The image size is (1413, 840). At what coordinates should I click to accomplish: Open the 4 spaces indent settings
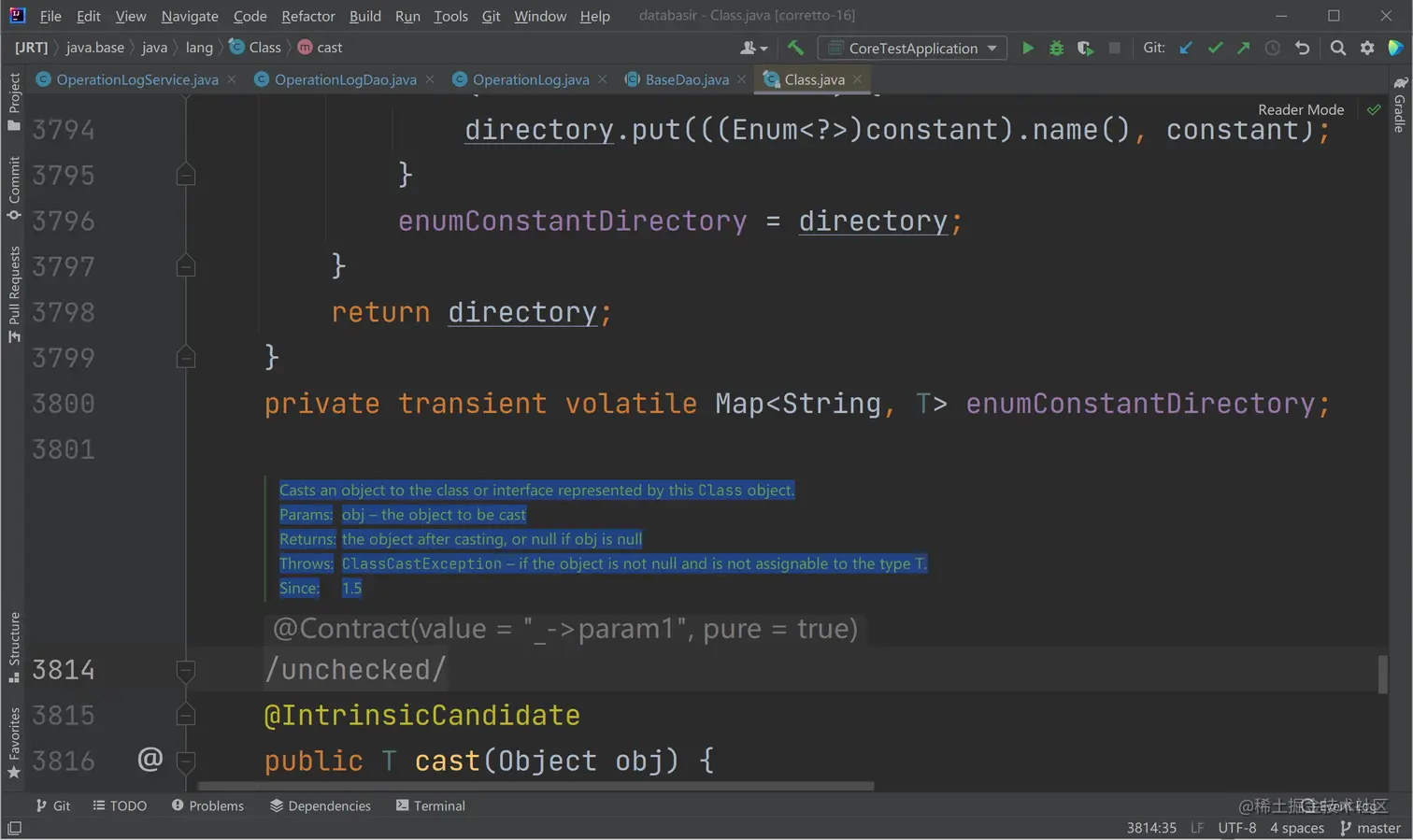[x=1297, y=828]
